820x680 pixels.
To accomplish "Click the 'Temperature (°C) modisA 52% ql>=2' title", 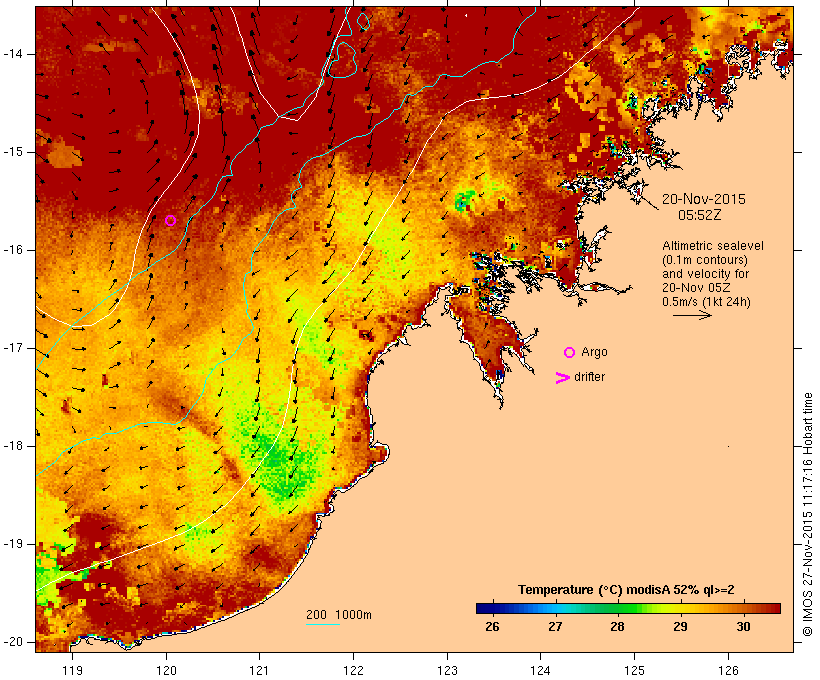I will coord(626,590).
